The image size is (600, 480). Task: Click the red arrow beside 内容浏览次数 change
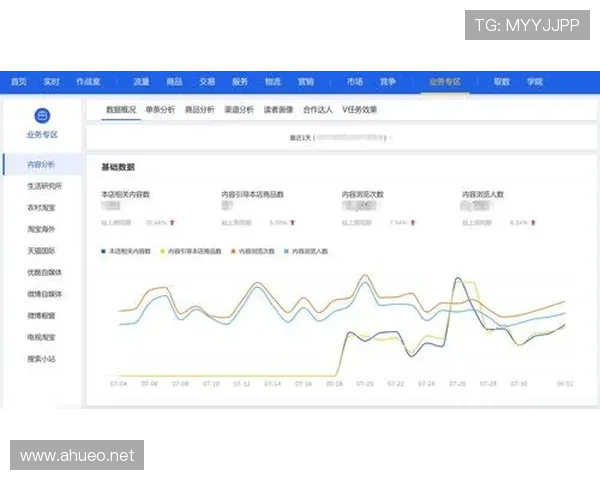coord(413,222)
